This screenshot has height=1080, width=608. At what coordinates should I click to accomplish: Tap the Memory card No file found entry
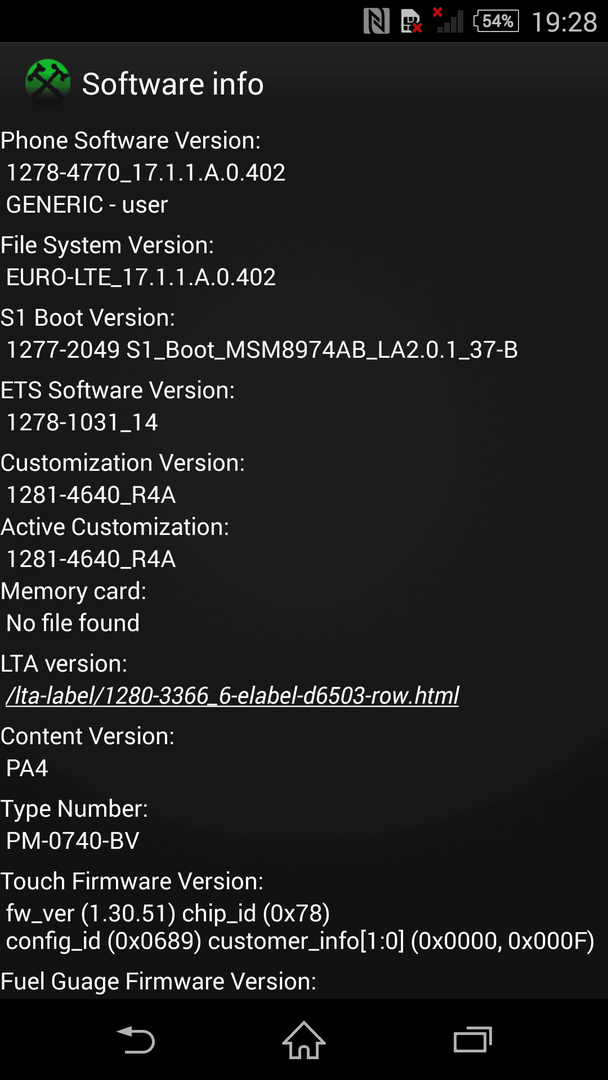73,623
